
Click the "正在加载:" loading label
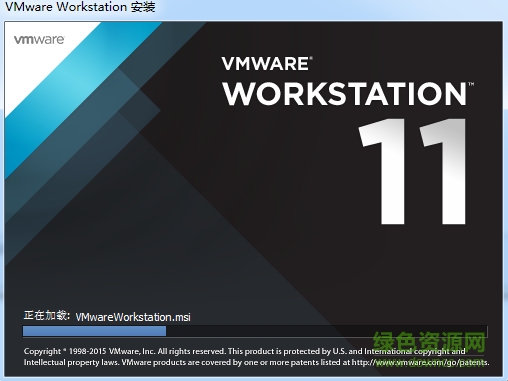[47, 315]
